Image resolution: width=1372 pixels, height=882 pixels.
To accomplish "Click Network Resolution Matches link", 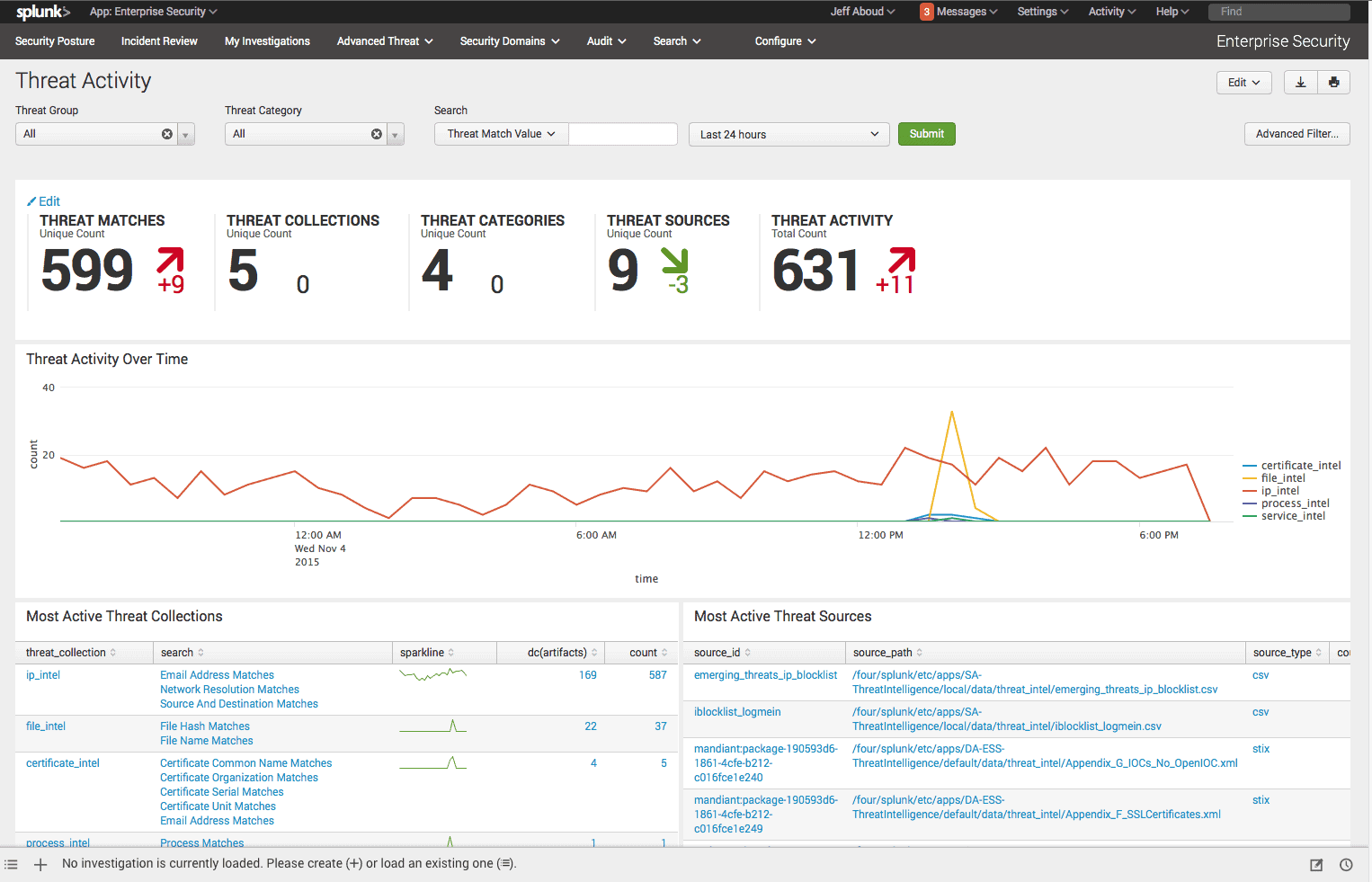I will pyautogui.click(x=229, y=690).
